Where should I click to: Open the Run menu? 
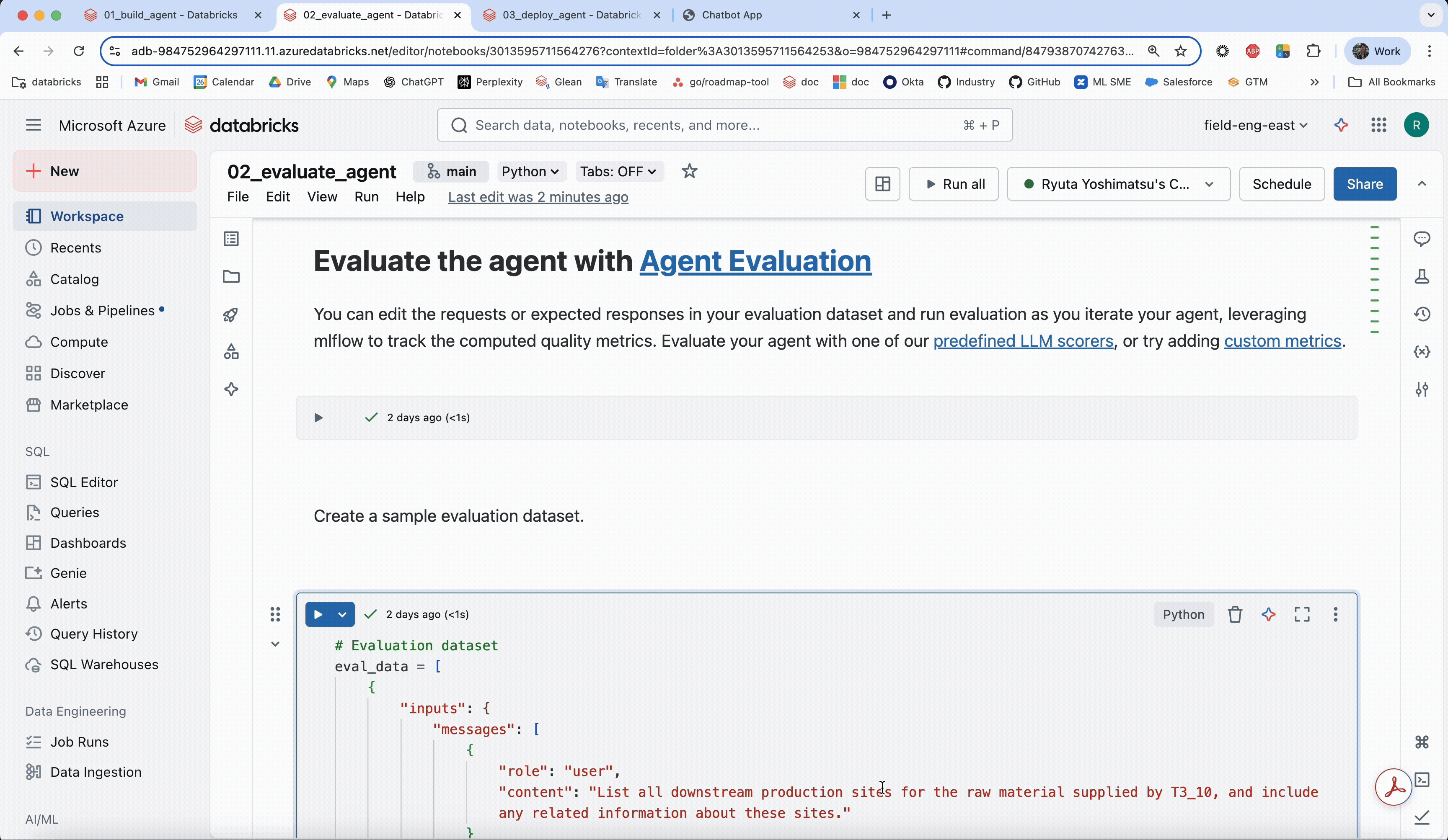click(366, 197)
